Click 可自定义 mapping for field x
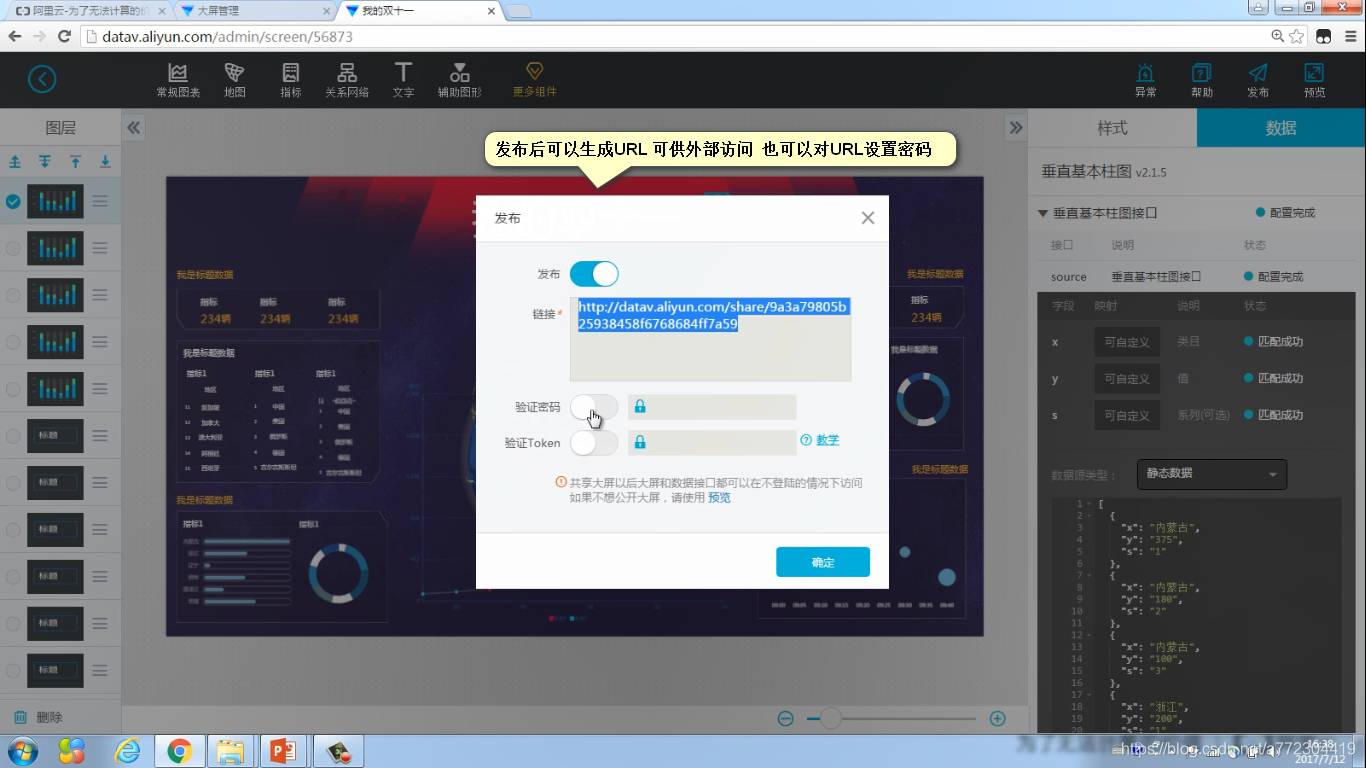This screenshot has width=1366, height=768. [1127, 342]
